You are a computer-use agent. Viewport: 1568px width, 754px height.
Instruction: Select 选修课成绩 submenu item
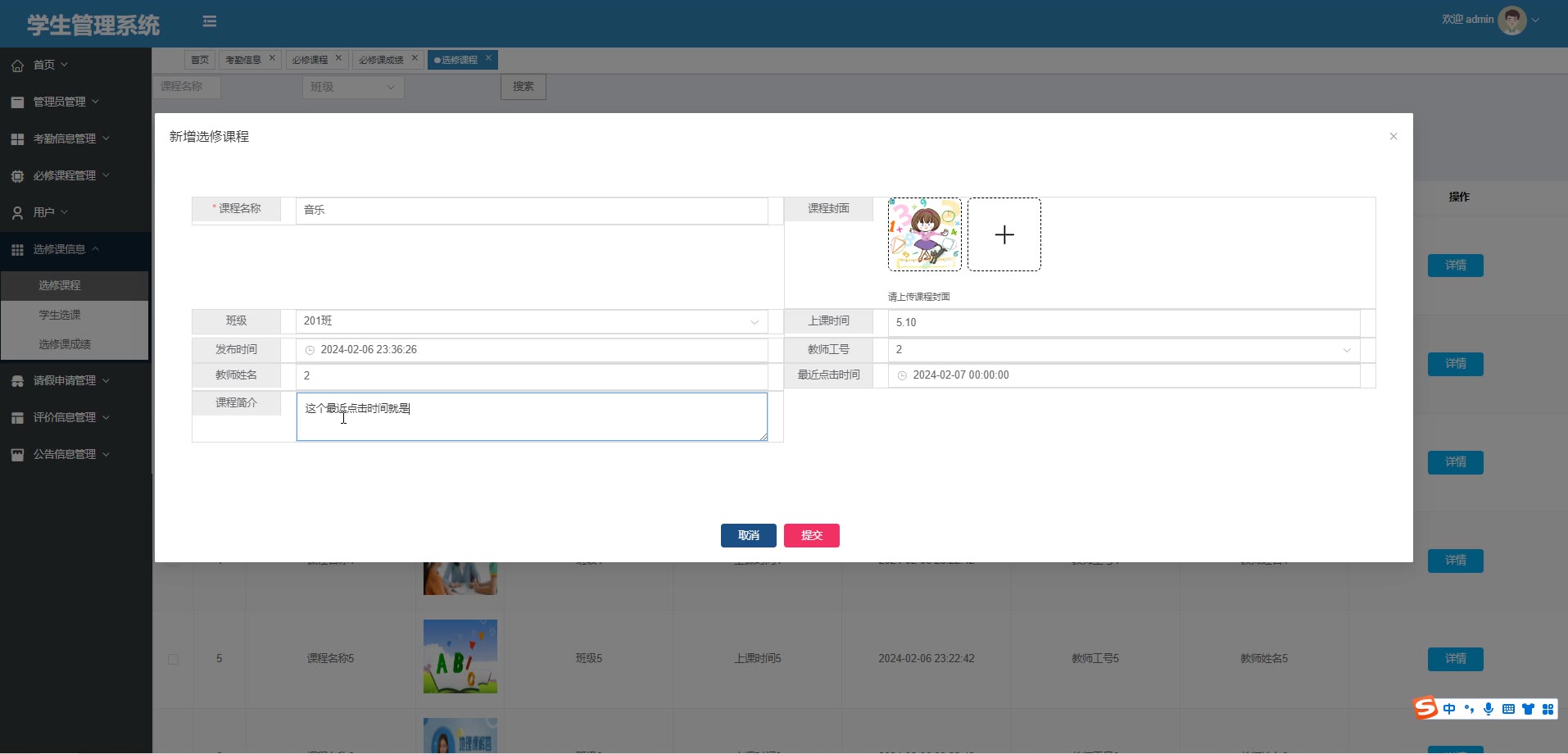75,344
